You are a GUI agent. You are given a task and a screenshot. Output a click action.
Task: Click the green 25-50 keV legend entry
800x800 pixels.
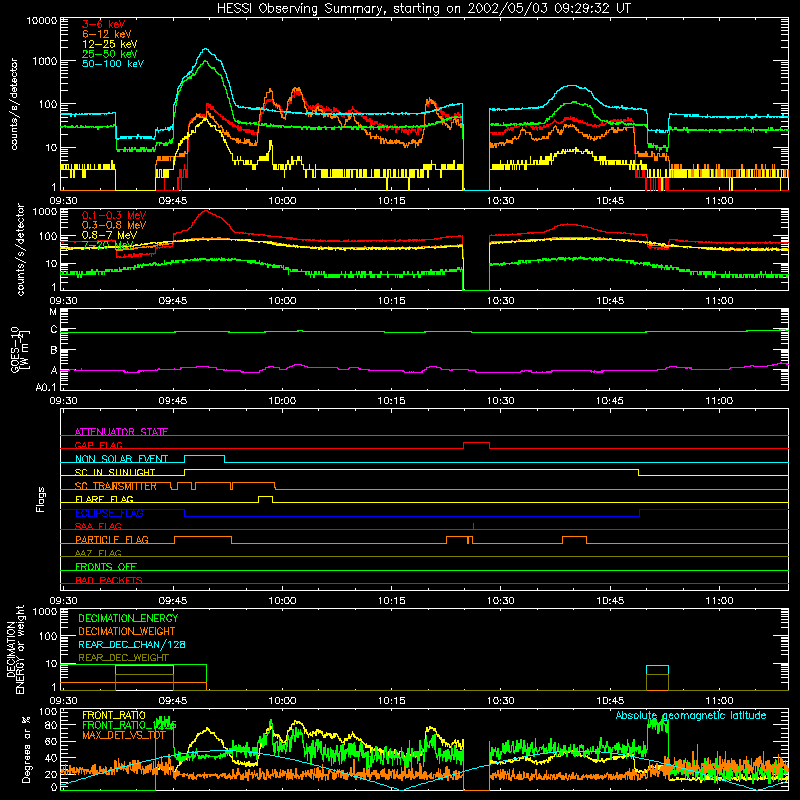click(x=110, y=54)
